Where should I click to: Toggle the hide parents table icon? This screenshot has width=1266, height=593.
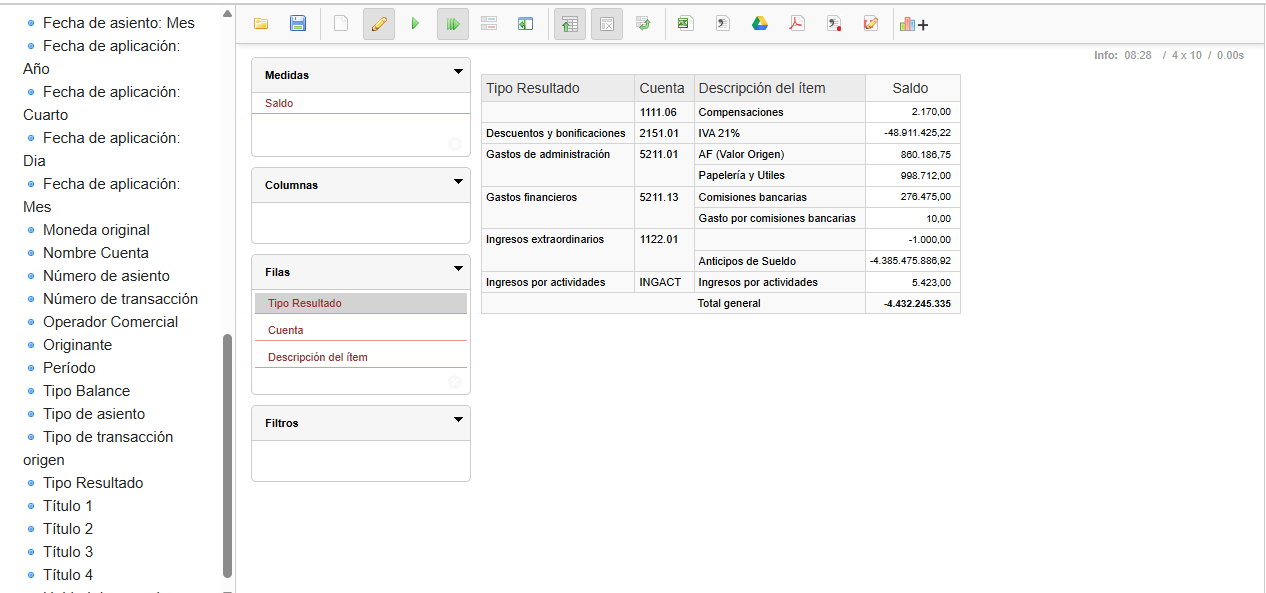coord(570,24)
